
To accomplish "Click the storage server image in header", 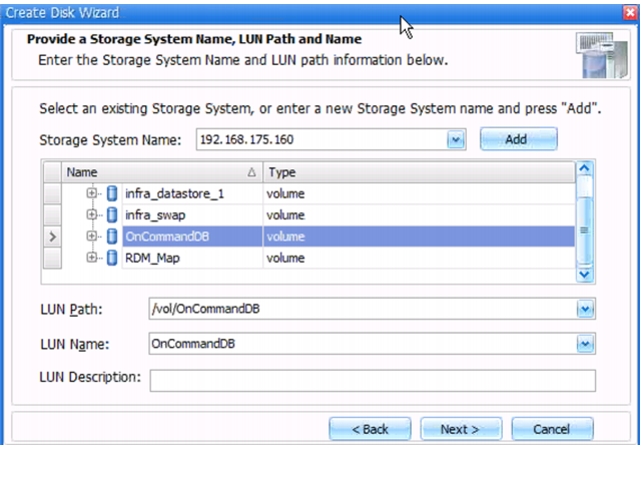I will (x=602, y=55).
